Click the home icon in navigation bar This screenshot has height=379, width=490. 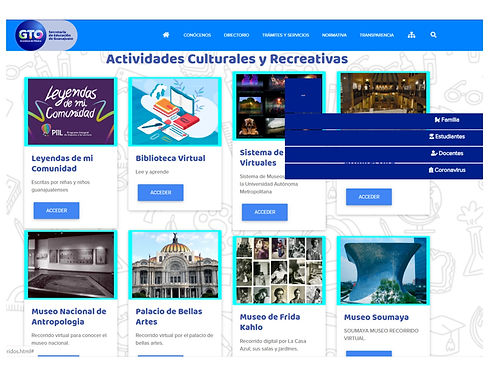(166, 35)
